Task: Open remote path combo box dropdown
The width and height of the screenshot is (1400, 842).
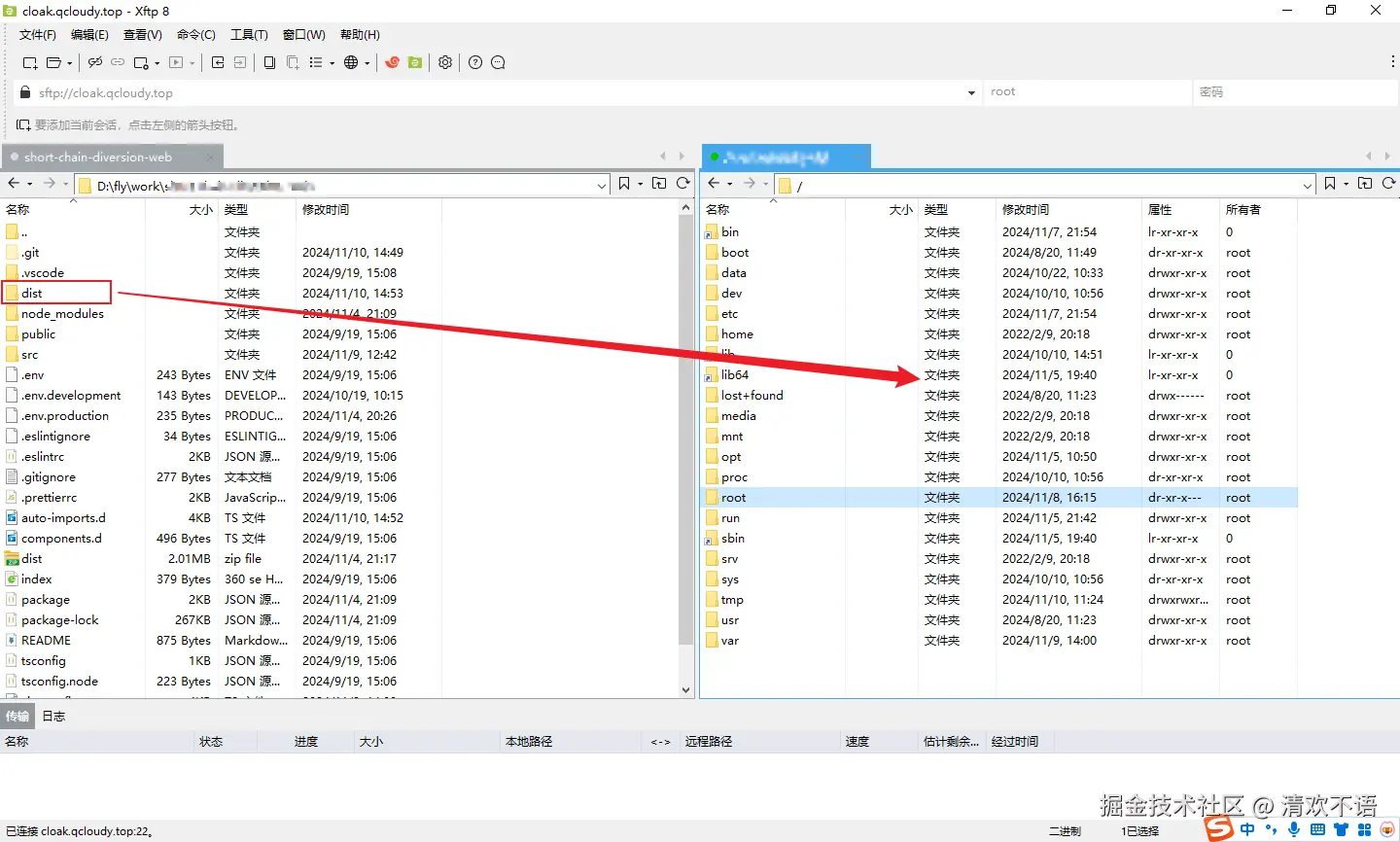Action: (1308, 185)
